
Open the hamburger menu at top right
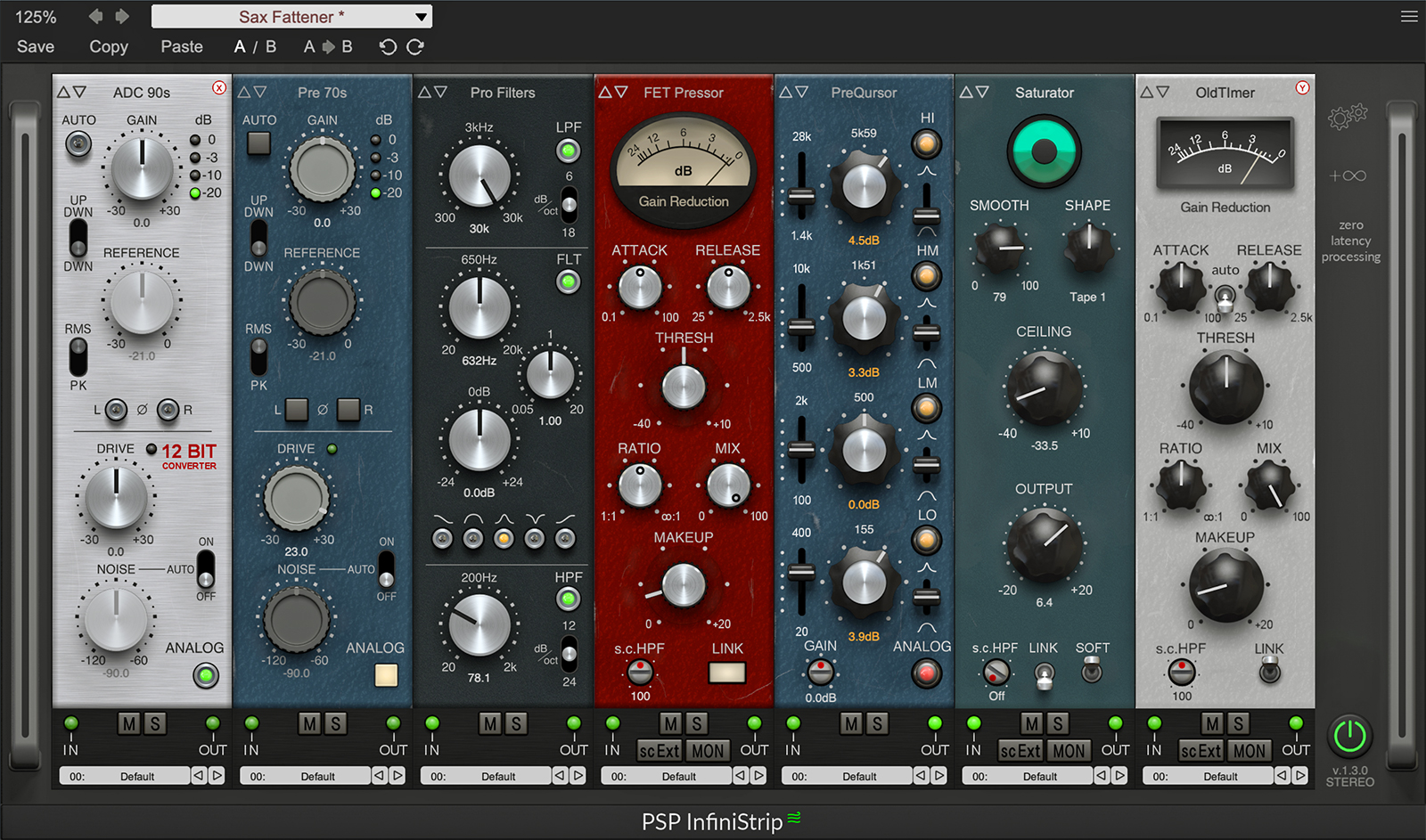coord(1409,15)
